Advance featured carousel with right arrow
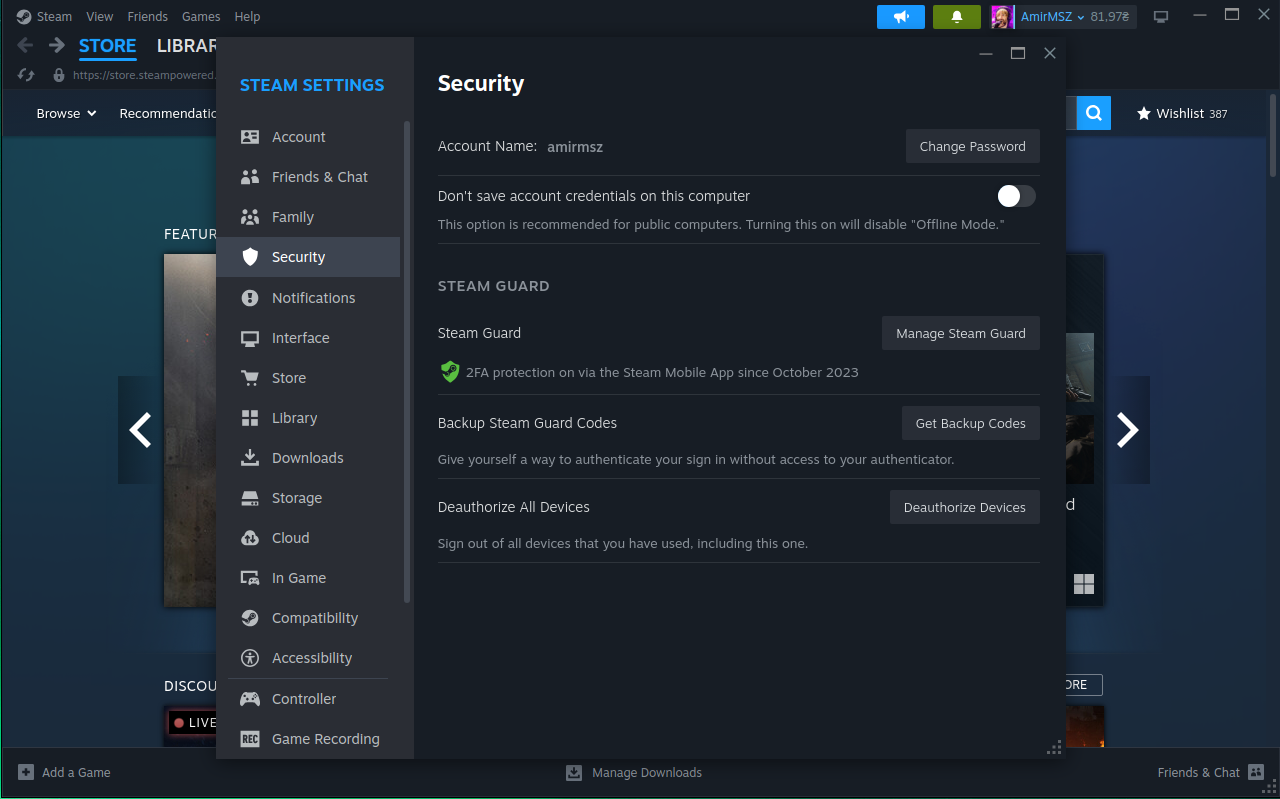 click(1127, 430)
